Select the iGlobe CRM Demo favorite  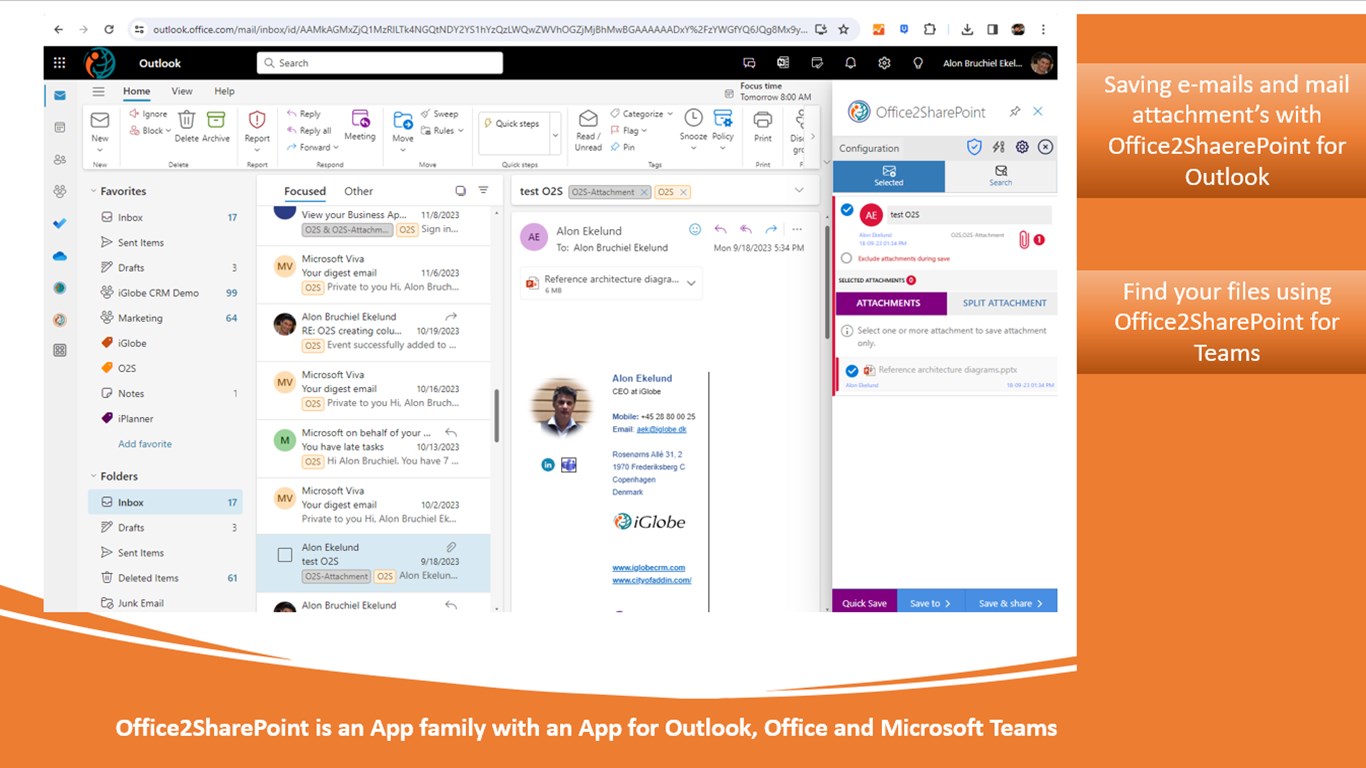(166, 293)
